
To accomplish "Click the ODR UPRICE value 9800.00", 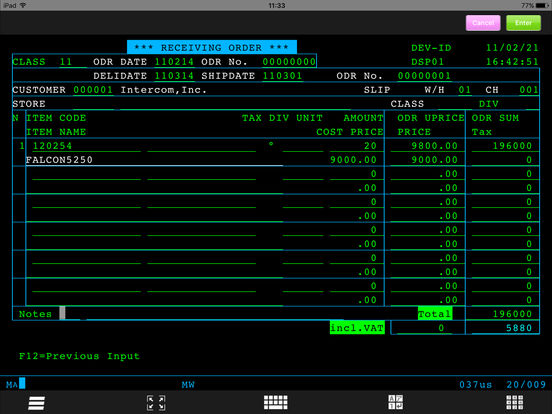I will click(x=434, y=146).
